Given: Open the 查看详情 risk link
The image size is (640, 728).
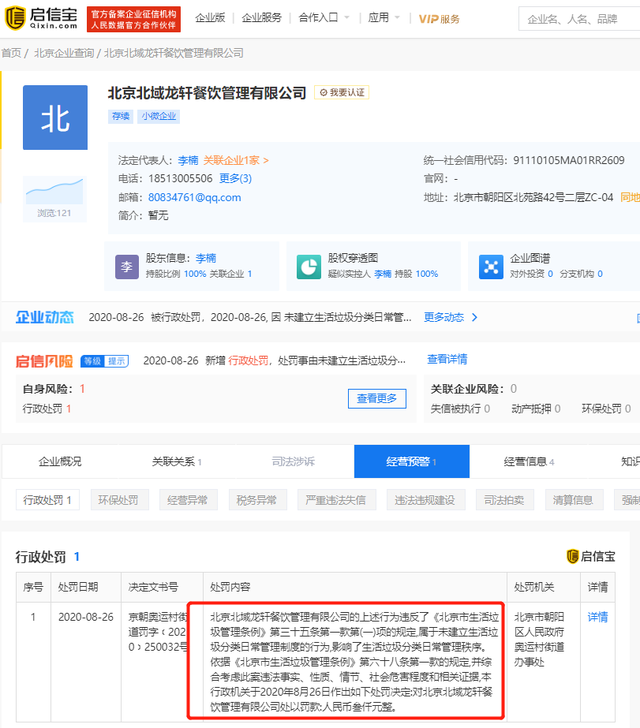Looking at the screenshot, I should [447, 359].
